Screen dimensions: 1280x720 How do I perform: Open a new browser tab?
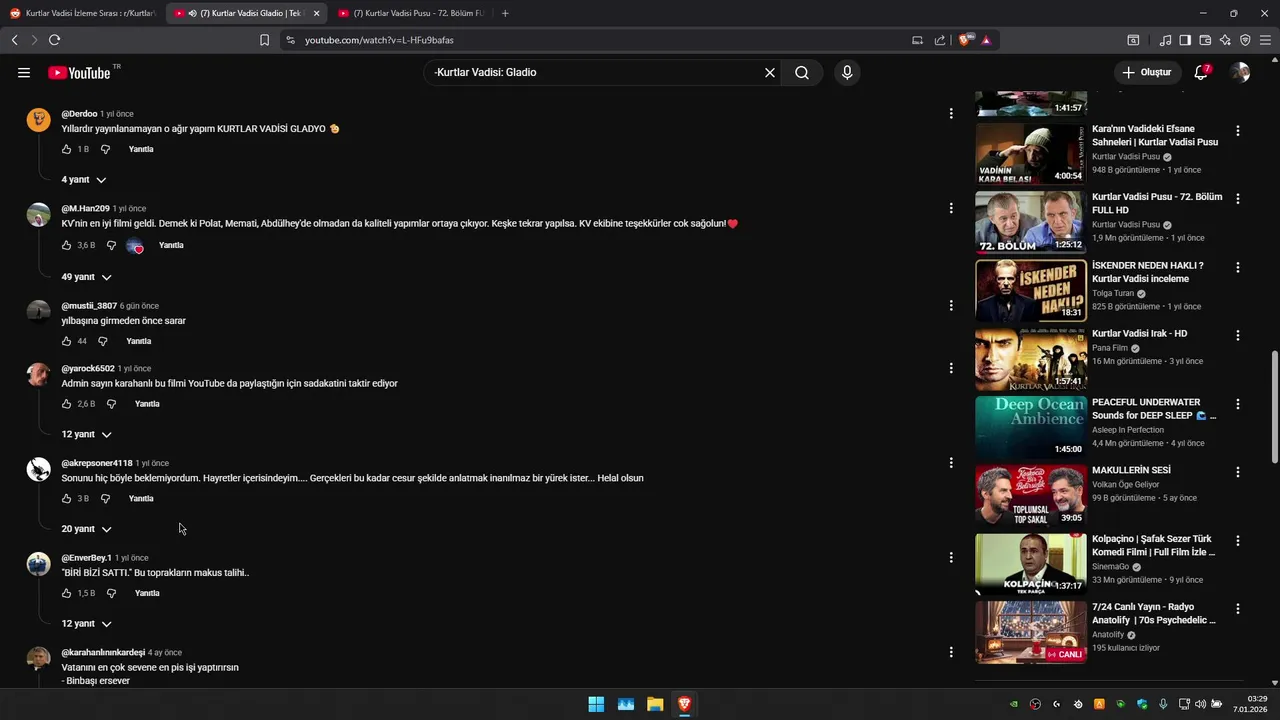[505, 13]
